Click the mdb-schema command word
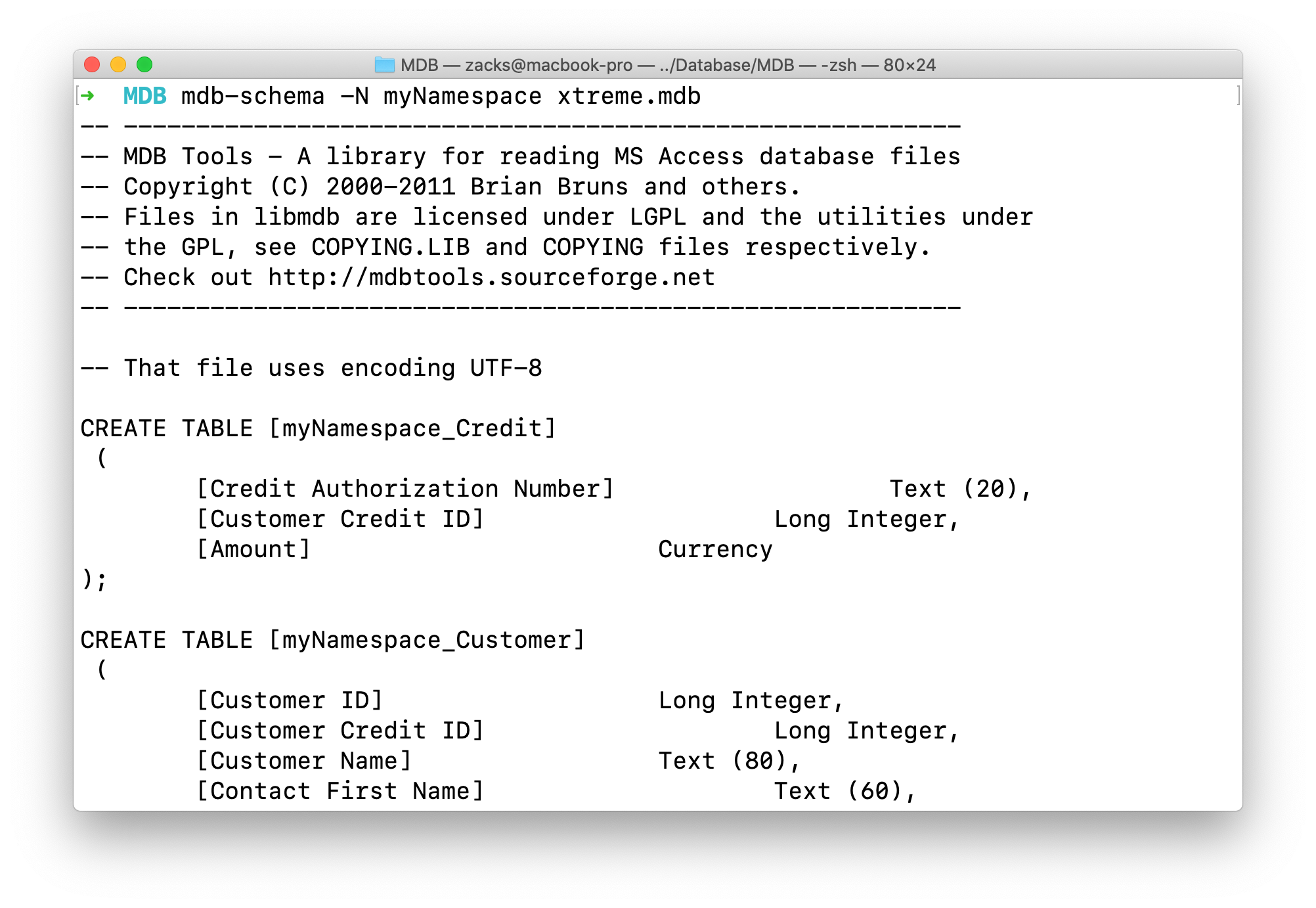Image resolution: width=1316 pixels, height=908 pixels. (x=252, y=96)
